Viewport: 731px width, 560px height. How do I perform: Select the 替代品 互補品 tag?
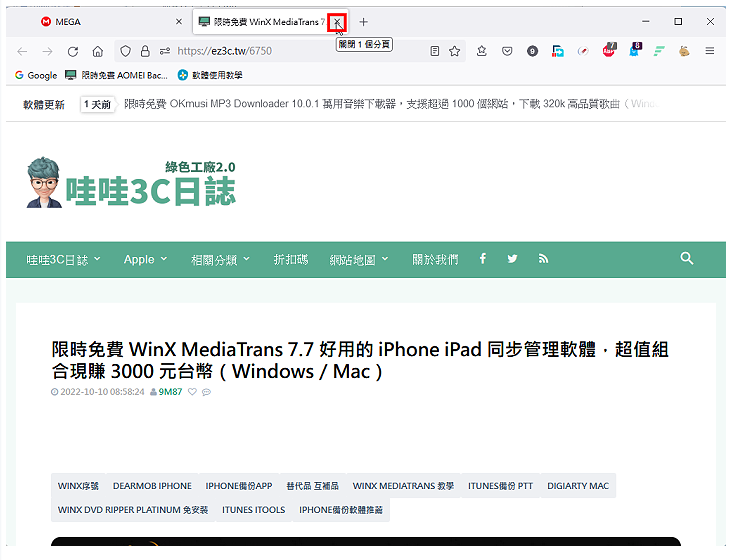click(312, 486)
